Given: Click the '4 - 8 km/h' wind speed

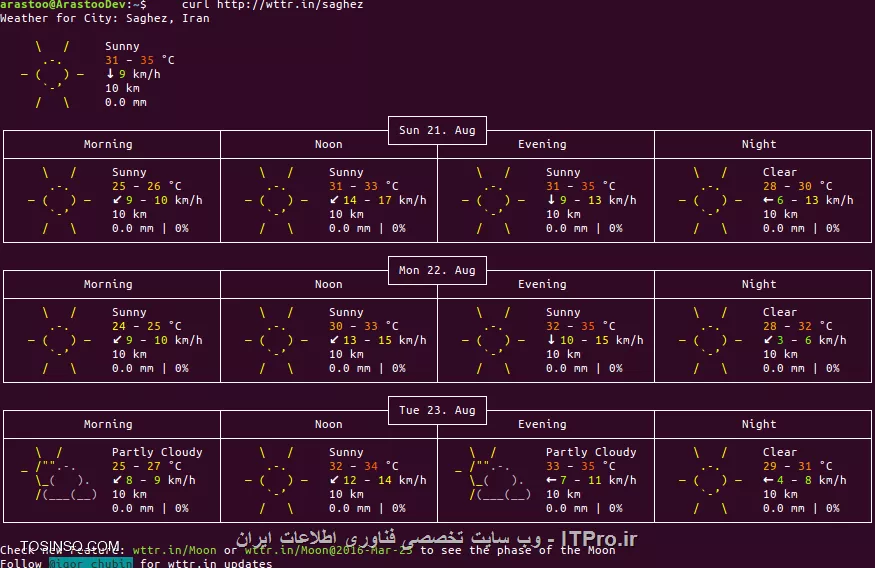Looking at the screenshot, I should [812, 480].
